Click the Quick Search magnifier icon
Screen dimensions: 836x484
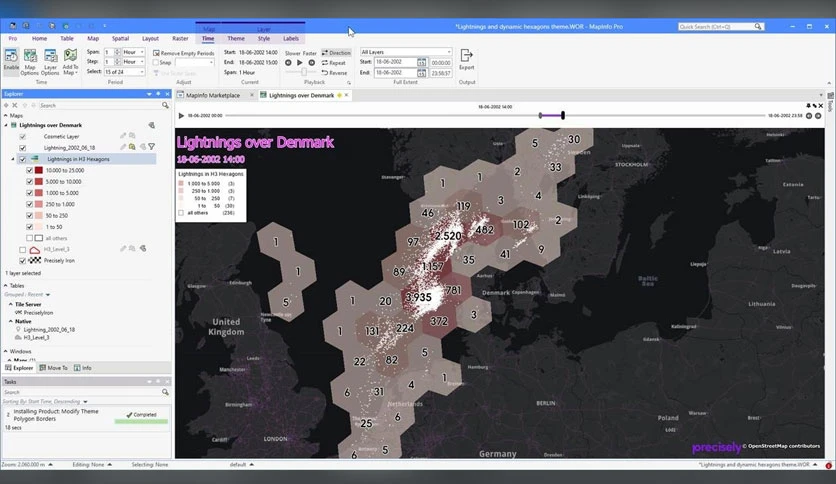758,26
